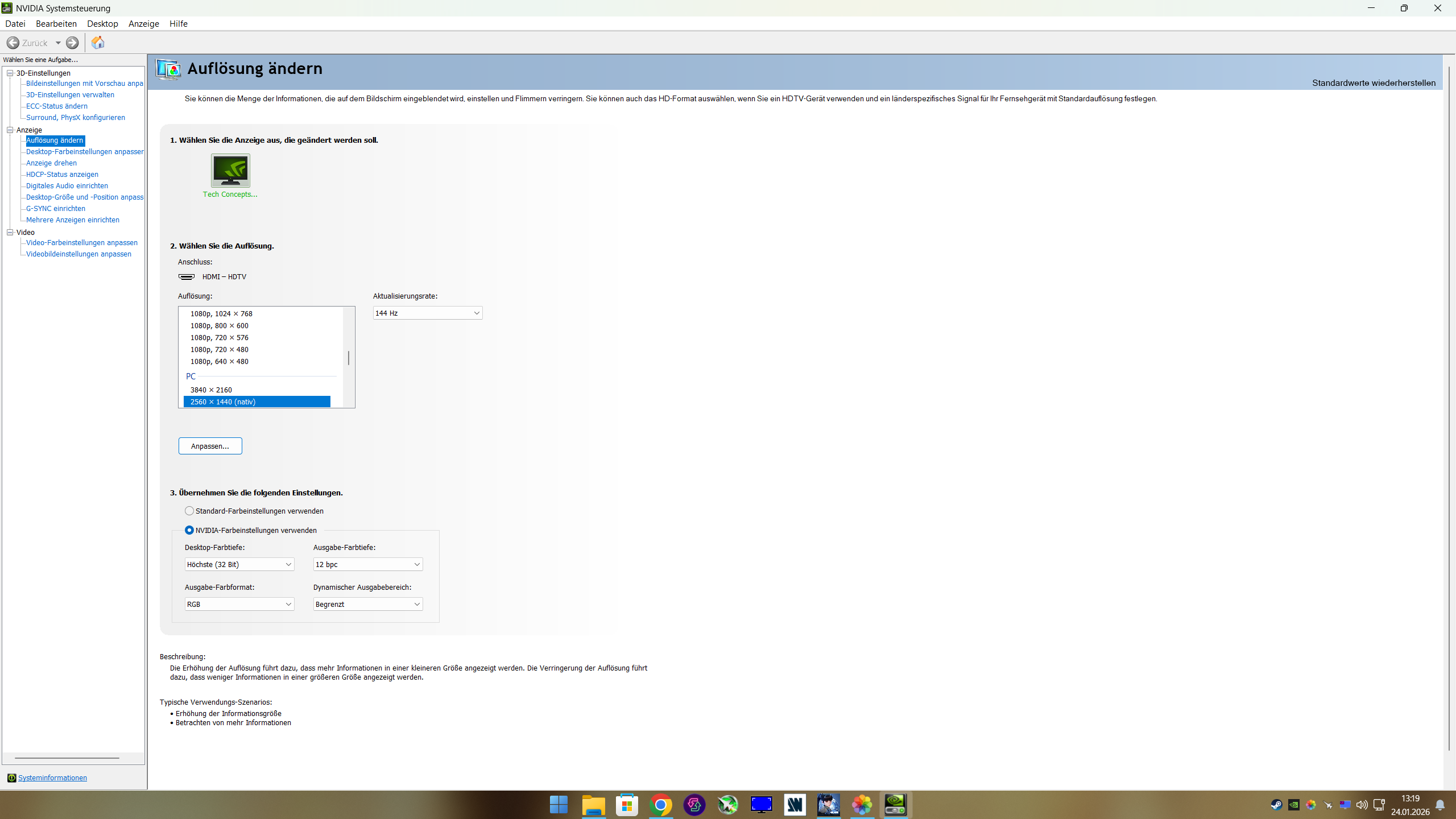Click the forward navigation arrow icon
1456x819 pixels.
[72, 43]
